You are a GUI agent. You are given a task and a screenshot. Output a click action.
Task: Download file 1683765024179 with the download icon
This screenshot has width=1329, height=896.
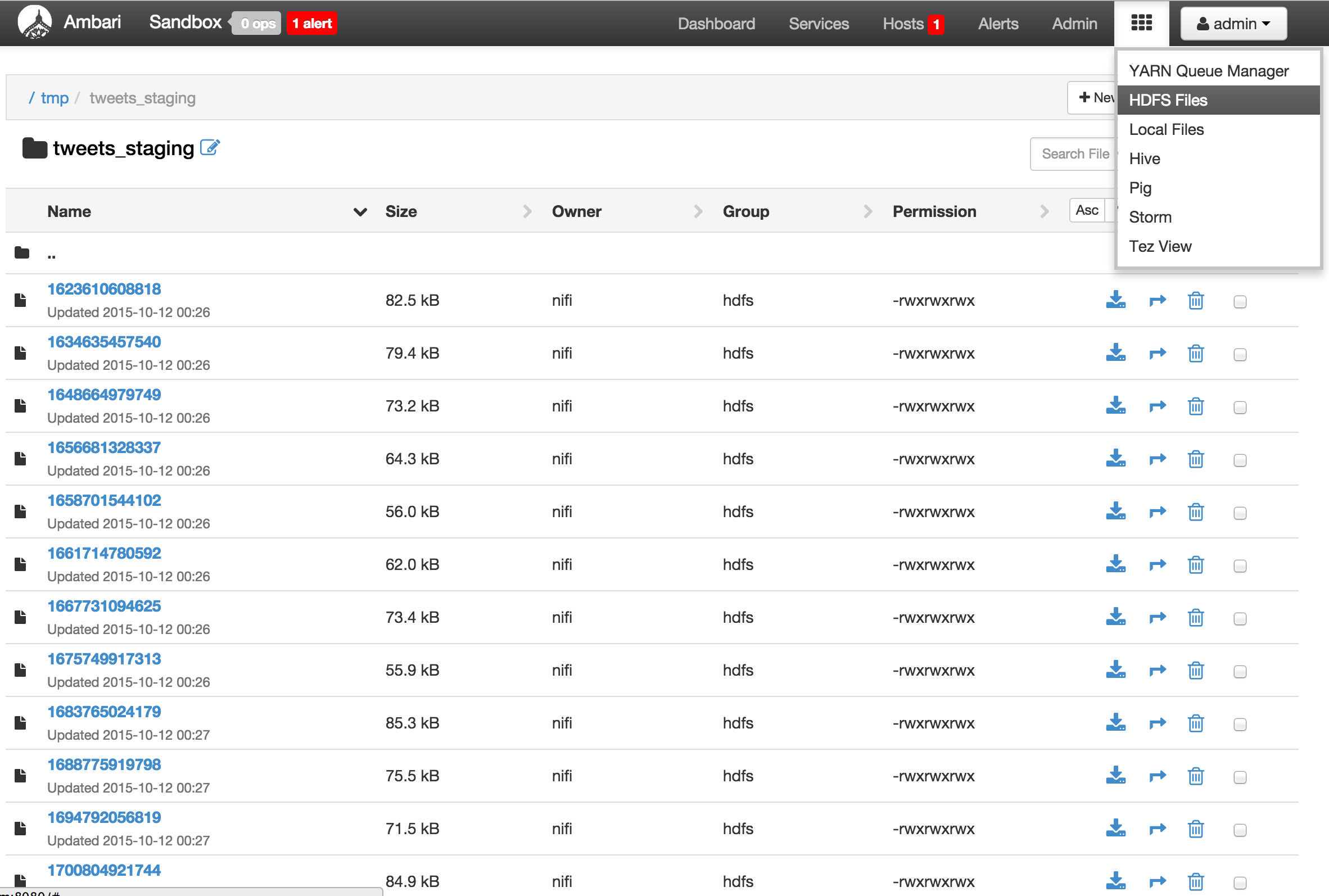(1115, 723)
